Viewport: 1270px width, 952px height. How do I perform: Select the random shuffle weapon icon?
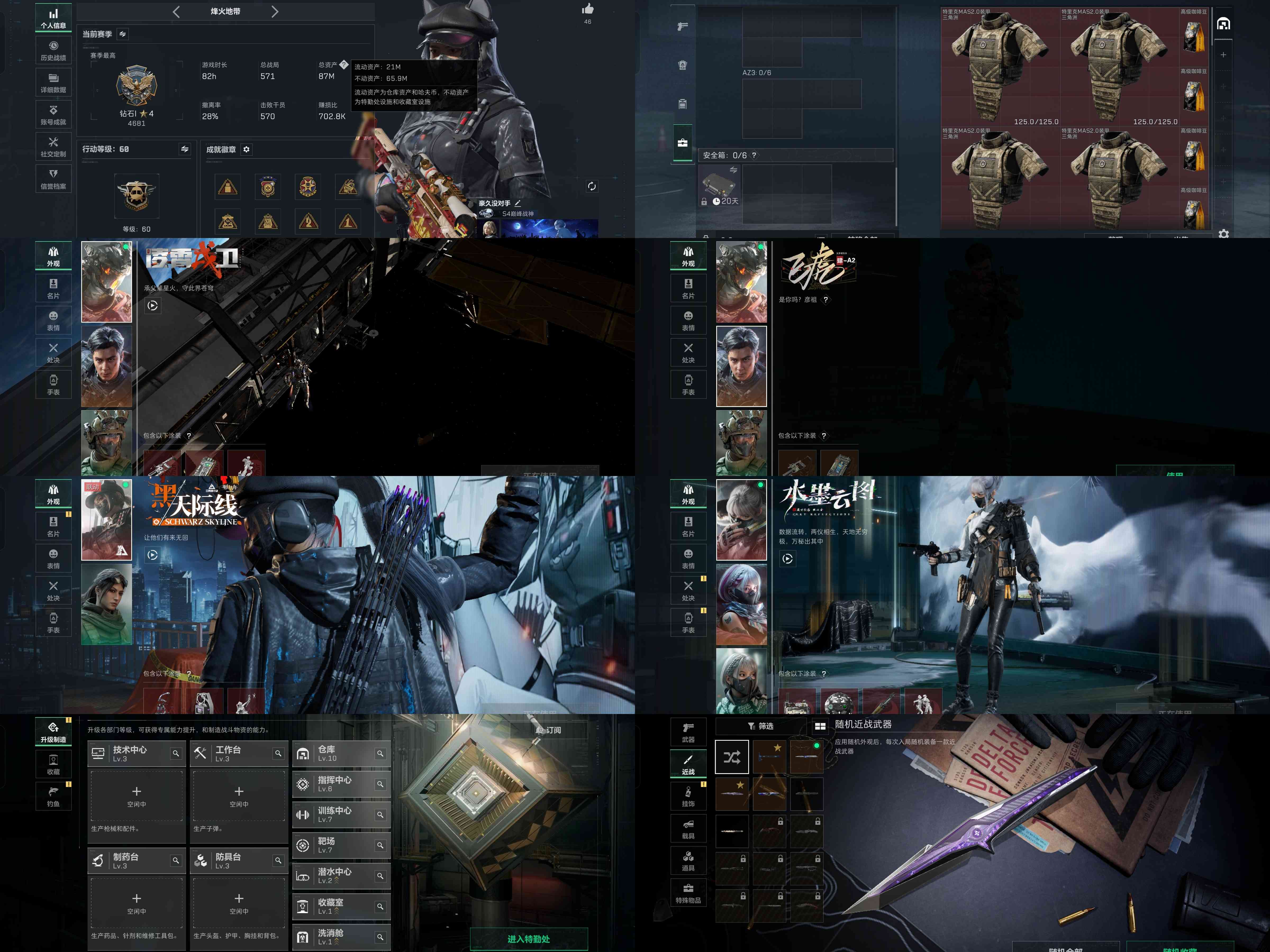pos(732,757)
